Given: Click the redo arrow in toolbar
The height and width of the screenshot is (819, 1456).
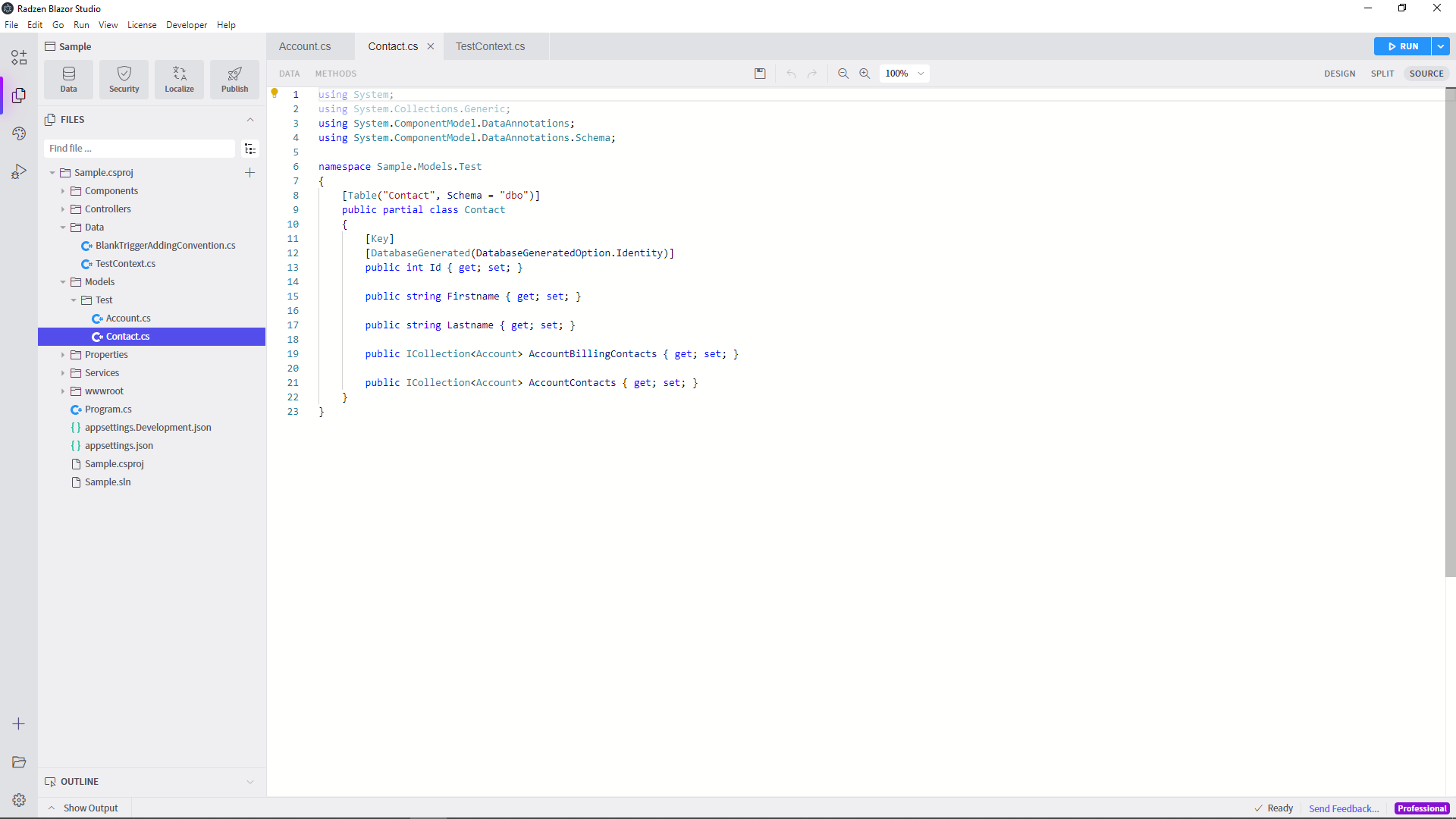Looking at the screenshot, I should coord(812,74).
